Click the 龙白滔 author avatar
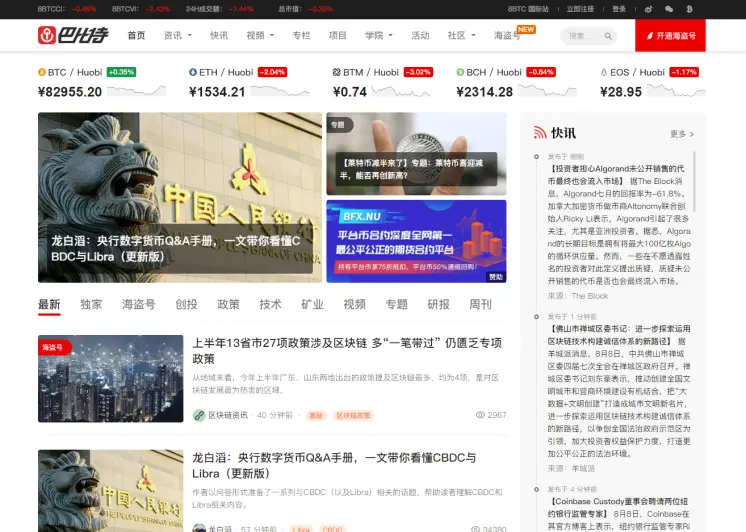This screenshot has width=746, height=532. coord(199,528)
